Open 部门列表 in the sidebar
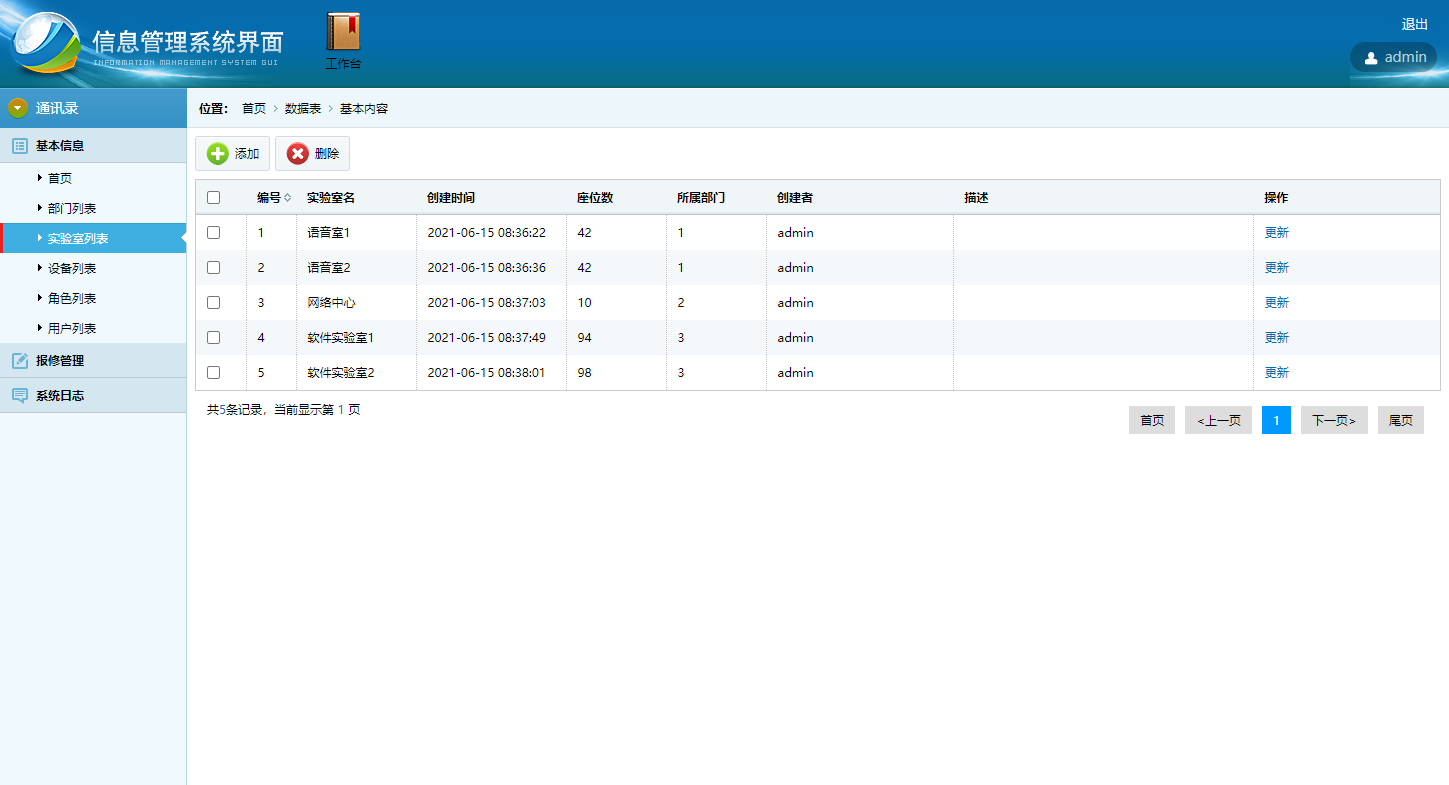1449x785 pixels. pyautogui.click(x=72, y=208)
